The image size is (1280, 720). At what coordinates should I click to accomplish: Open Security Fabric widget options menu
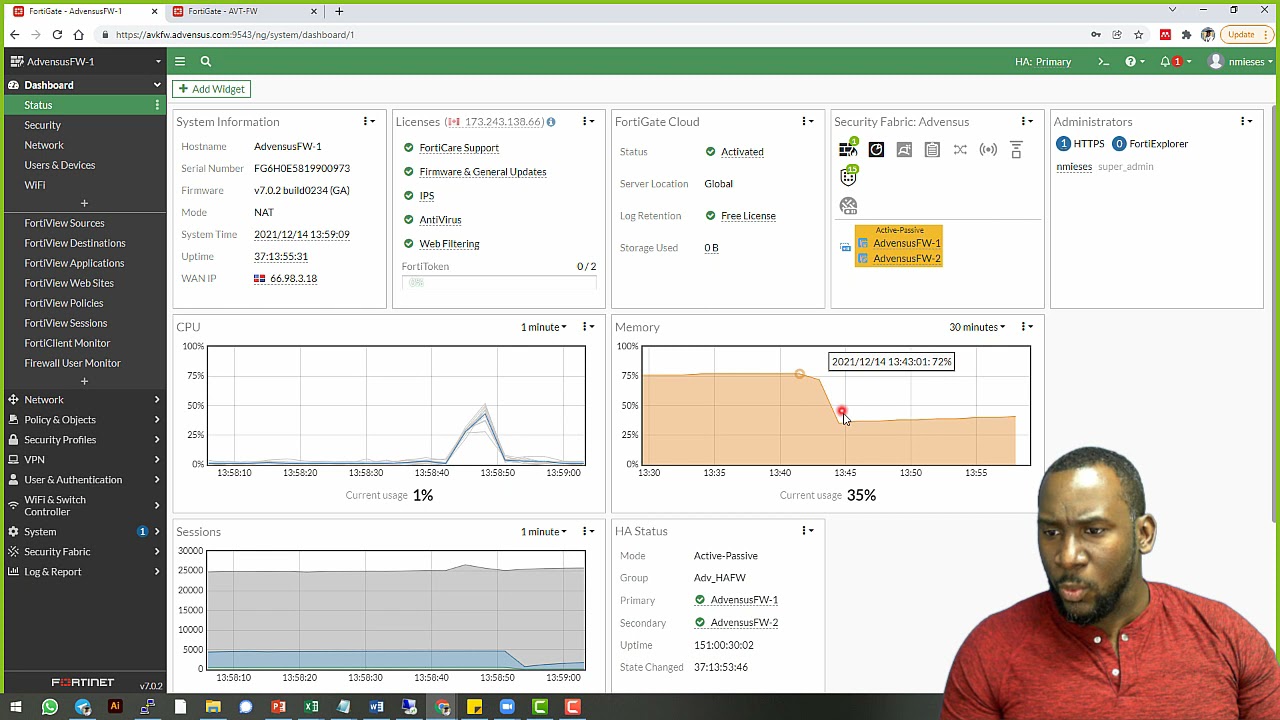[x=1027, y=122]
